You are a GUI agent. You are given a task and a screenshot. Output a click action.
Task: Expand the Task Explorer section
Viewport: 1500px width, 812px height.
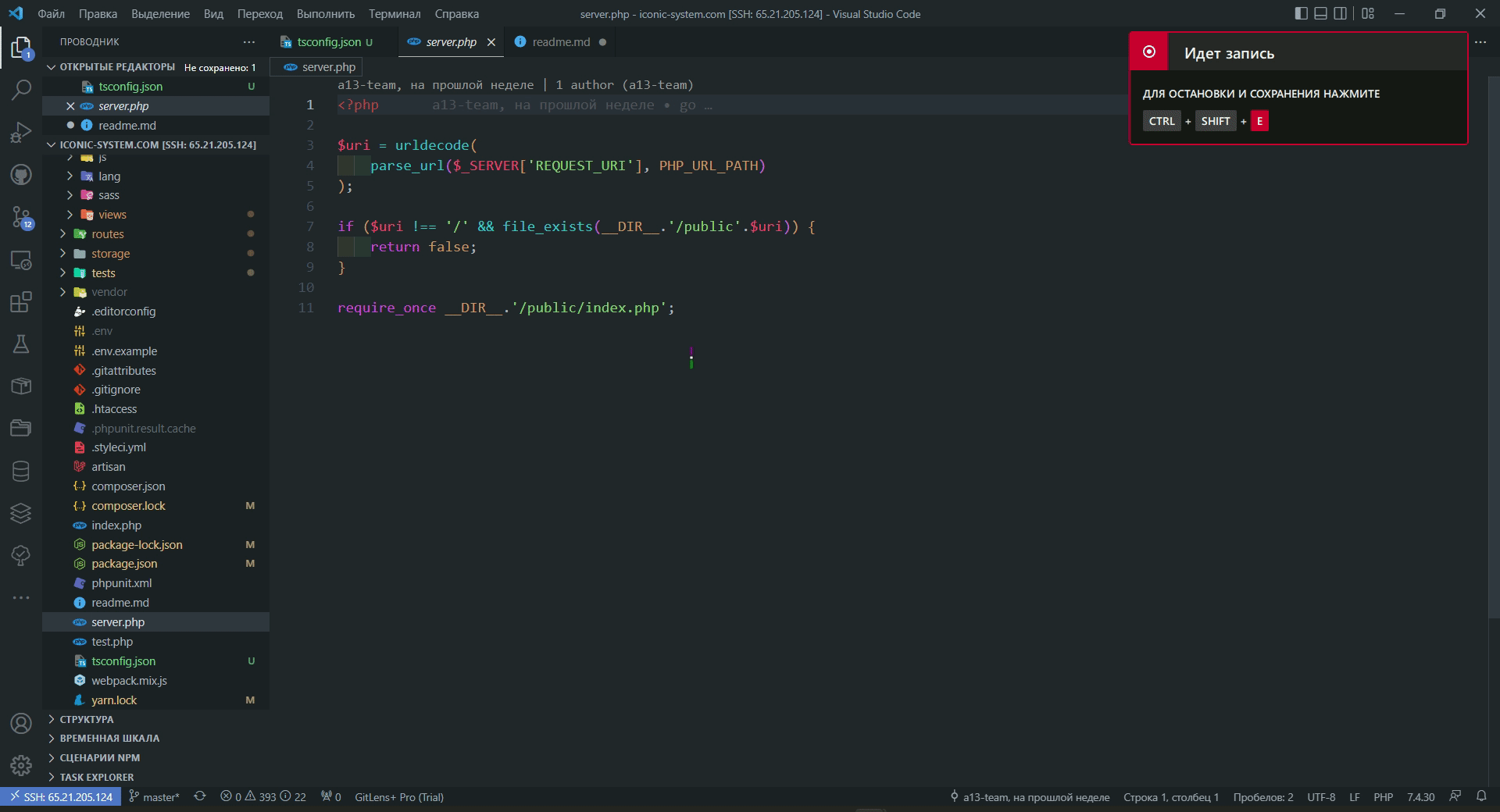pyautogui.click(x=96, y=777)
